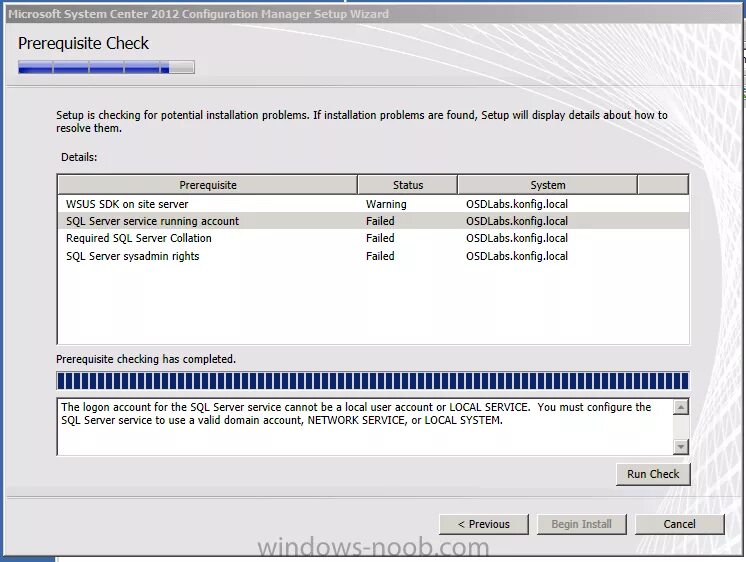Sort by the System column header
746x562 pixels.
[547, 185]
